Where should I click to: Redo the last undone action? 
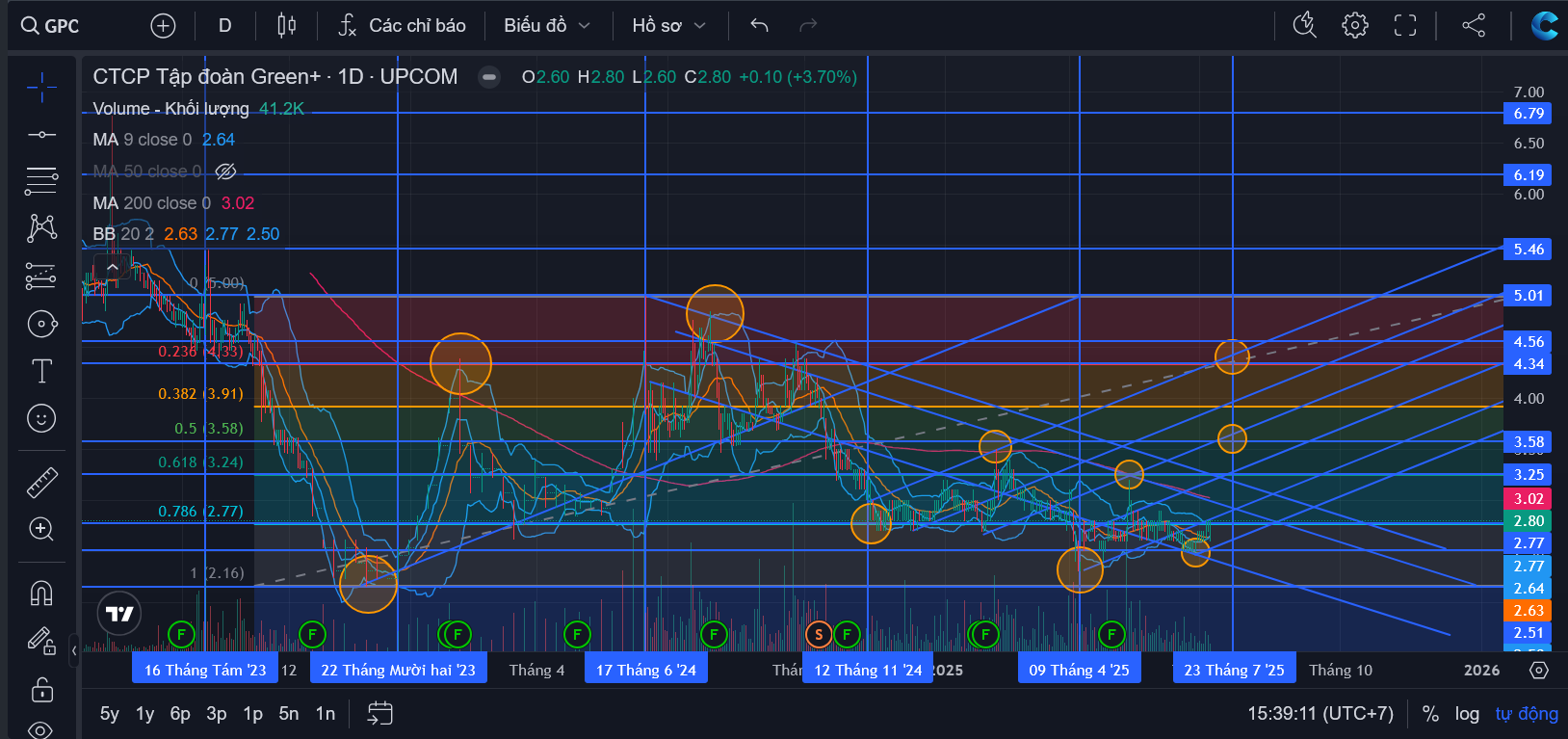pos(808,26)
